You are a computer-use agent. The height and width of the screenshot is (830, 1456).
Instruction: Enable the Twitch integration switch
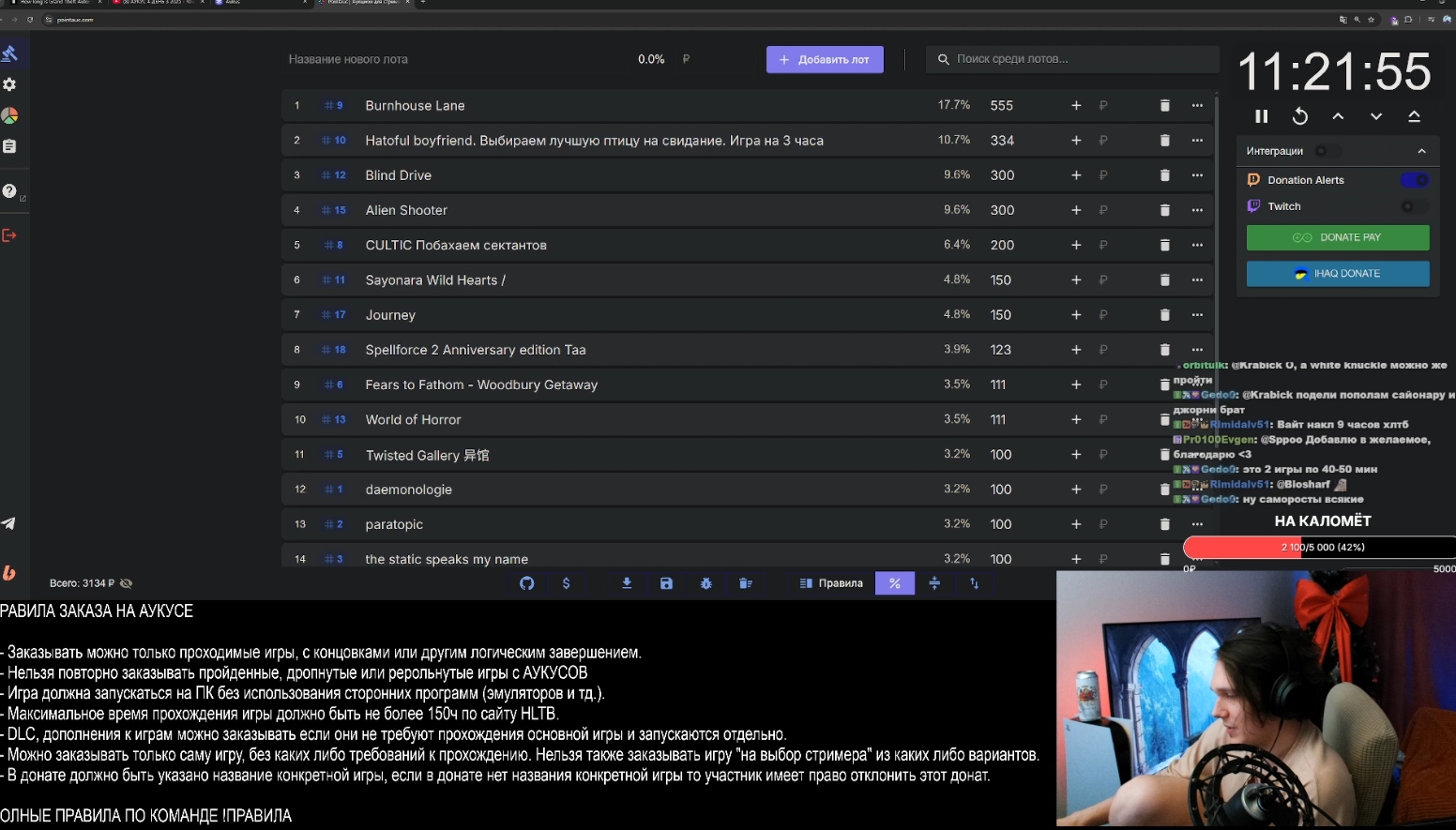click(1415, 206)
